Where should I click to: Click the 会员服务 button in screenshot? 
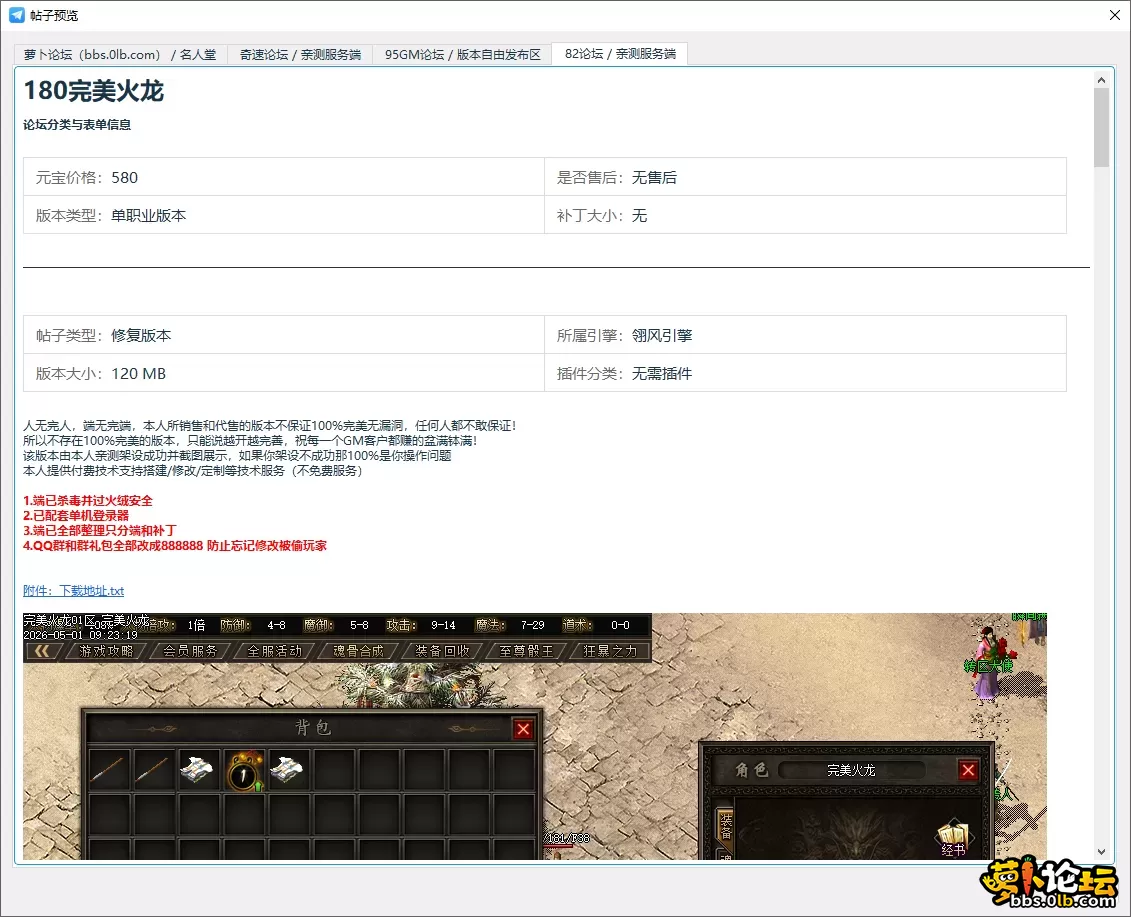point(190,651)
